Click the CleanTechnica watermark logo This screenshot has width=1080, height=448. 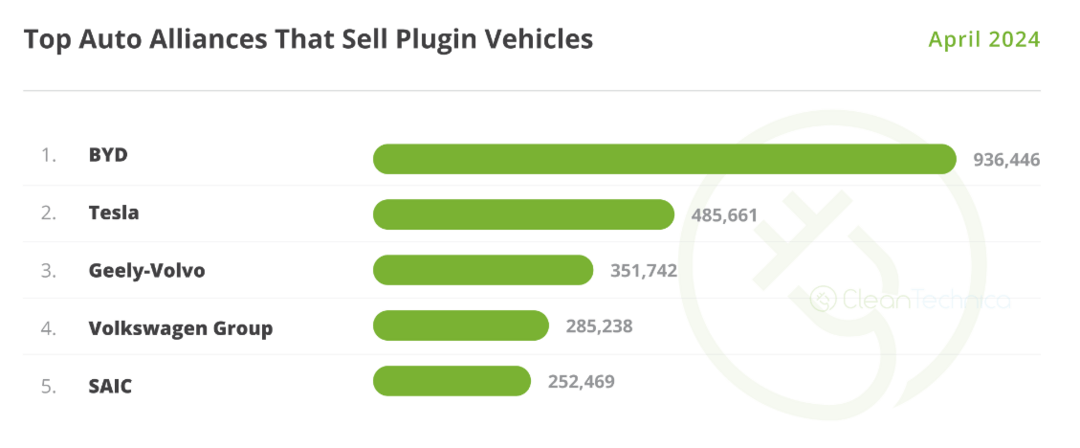tap(911, 300)
